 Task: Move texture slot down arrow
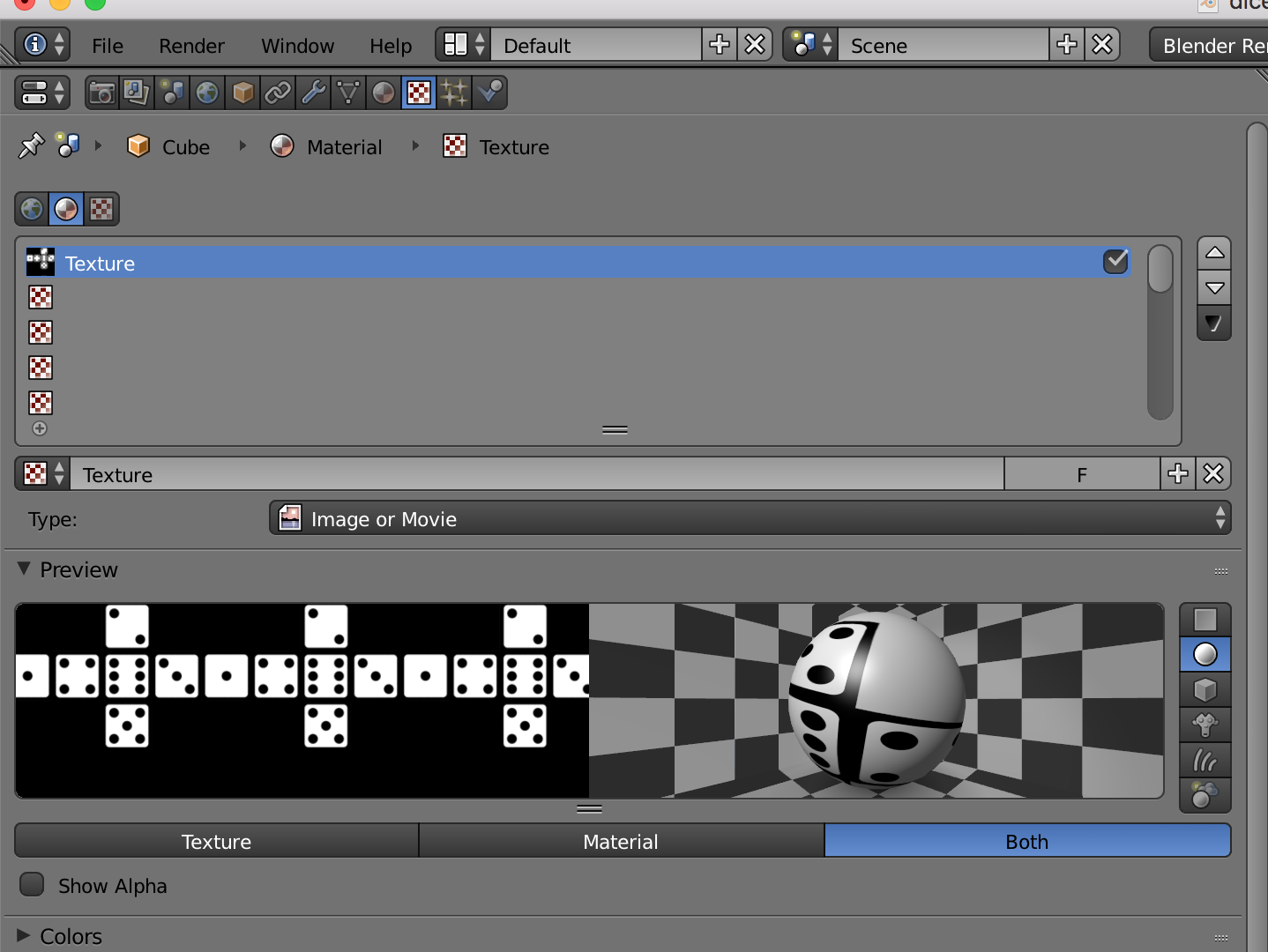coord(1214,288)
